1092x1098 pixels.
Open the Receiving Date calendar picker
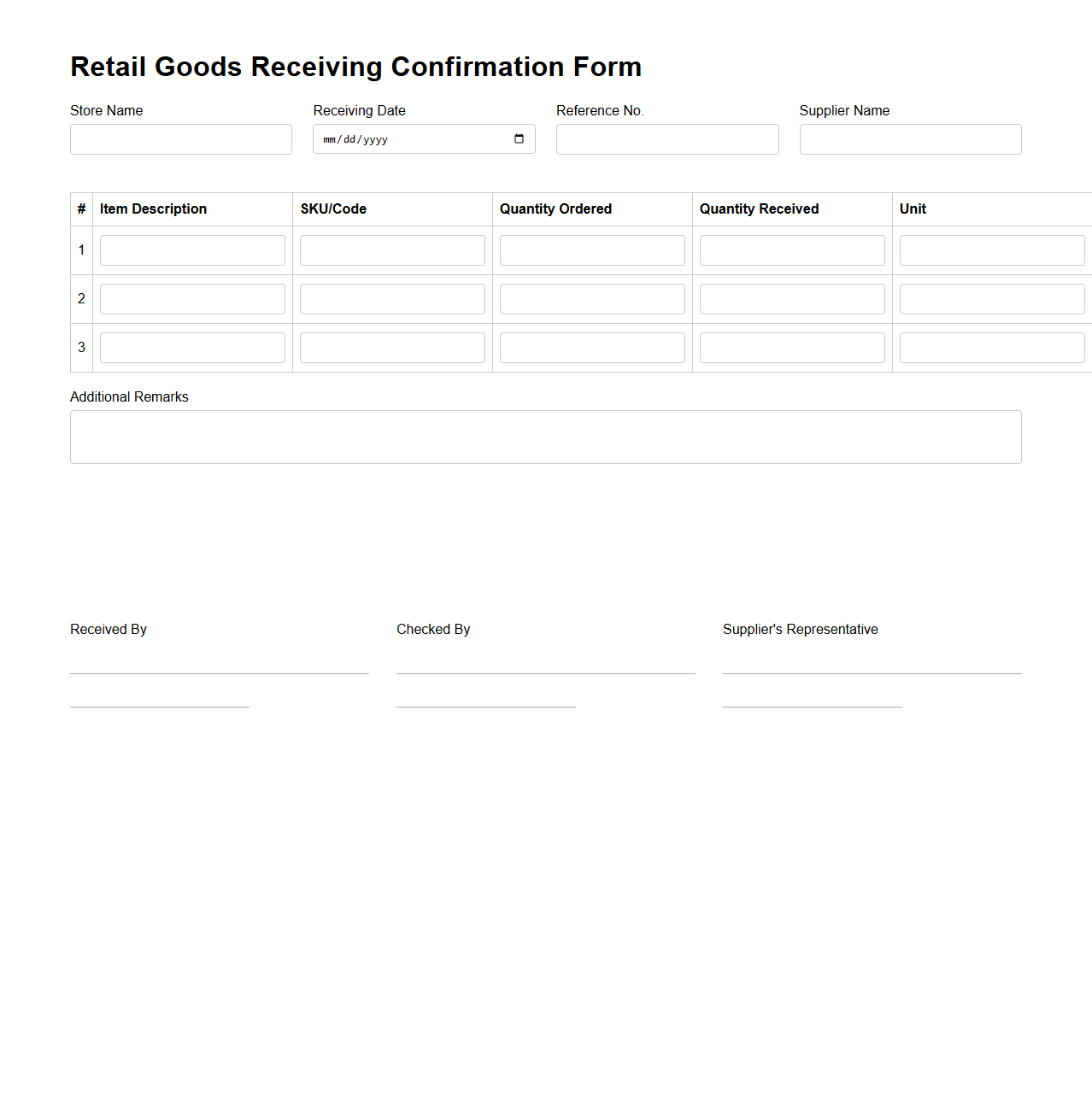click(x=520, y=138)
